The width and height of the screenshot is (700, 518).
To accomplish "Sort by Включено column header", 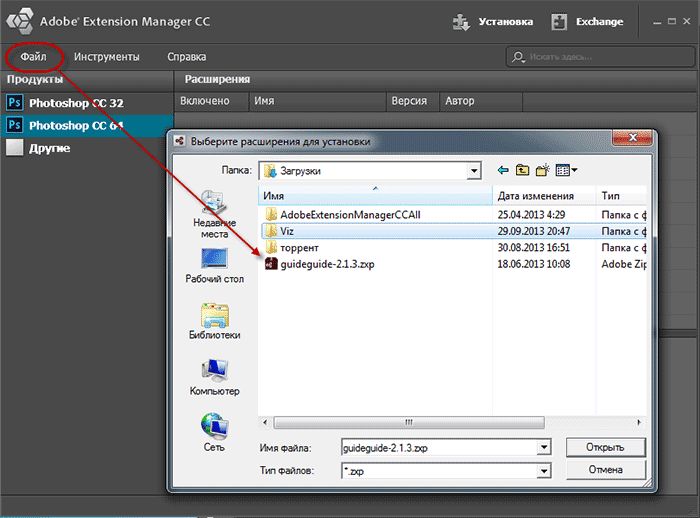I will click(211, 101).
